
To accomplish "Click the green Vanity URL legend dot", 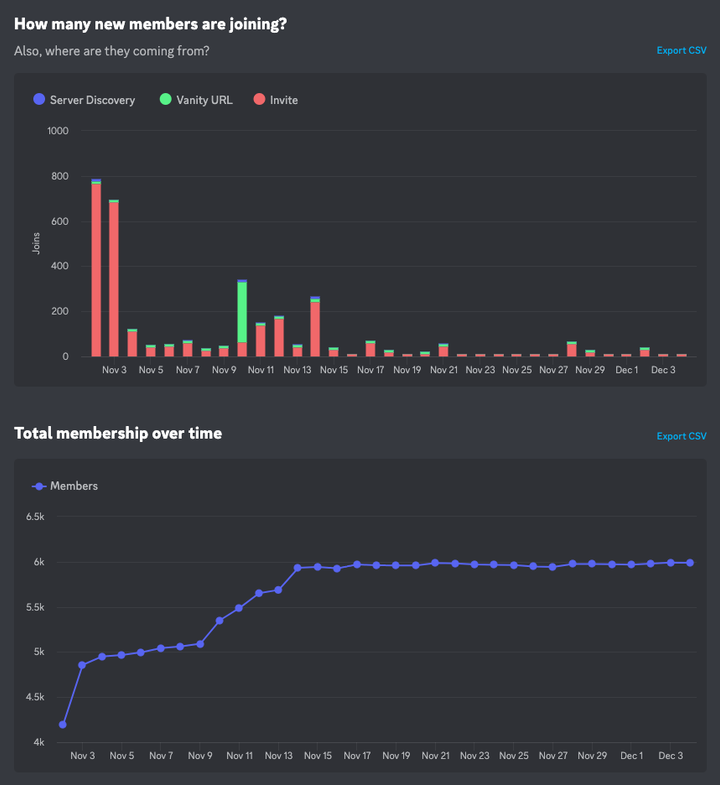I will [165, 99].
